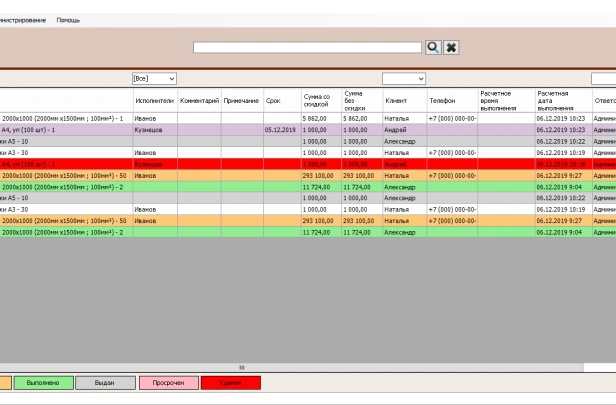616x405 pixels.
Task: Click the Сумма со скидкой column header
Action: (x=320, y=100)
